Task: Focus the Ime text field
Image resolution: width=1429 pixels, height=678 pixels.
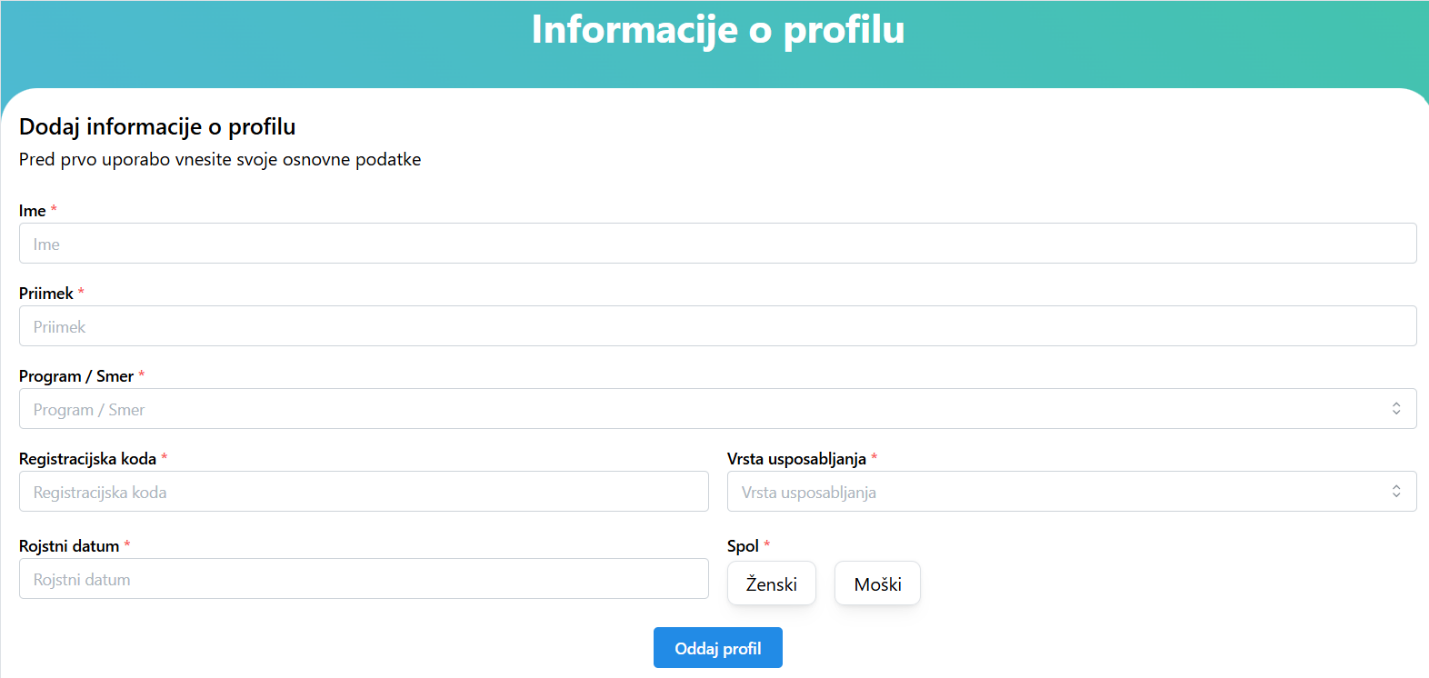Action: point(717,244)
